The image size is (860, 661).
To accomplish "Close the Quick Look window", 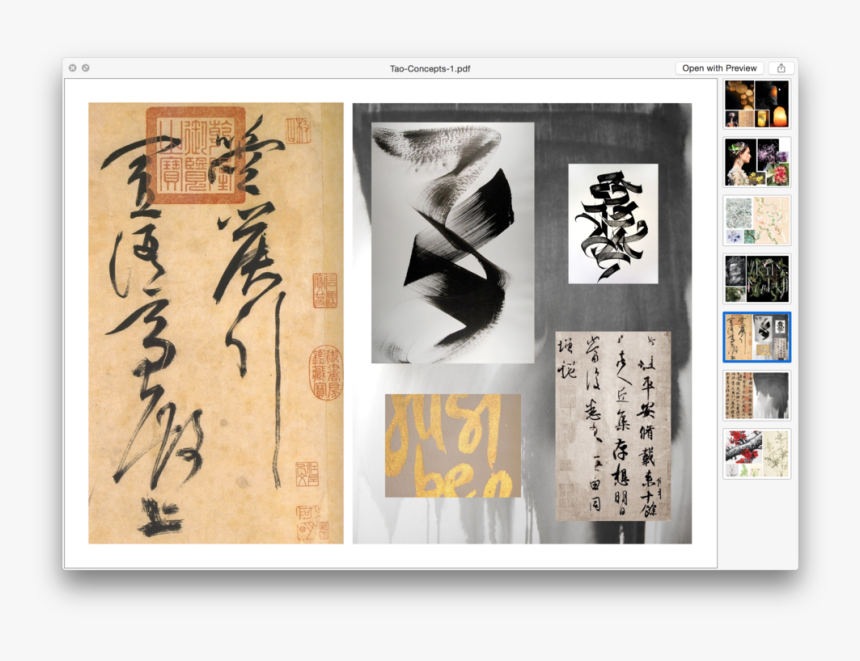I will (72, 68).
